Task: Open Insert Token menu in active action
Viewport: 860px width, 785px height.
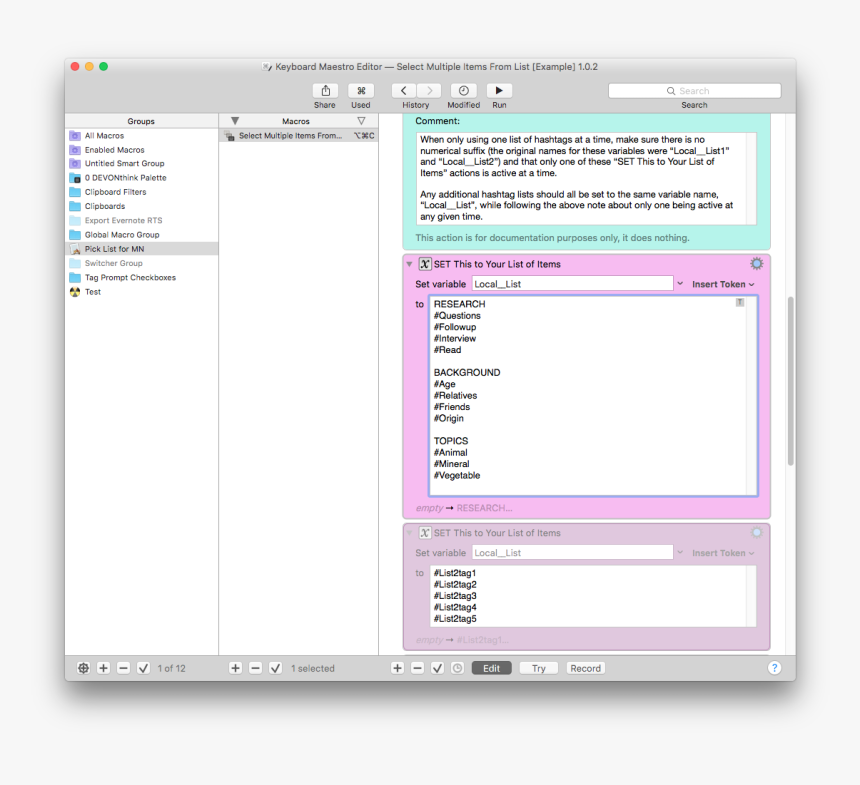Action: [x=723, y=284]
